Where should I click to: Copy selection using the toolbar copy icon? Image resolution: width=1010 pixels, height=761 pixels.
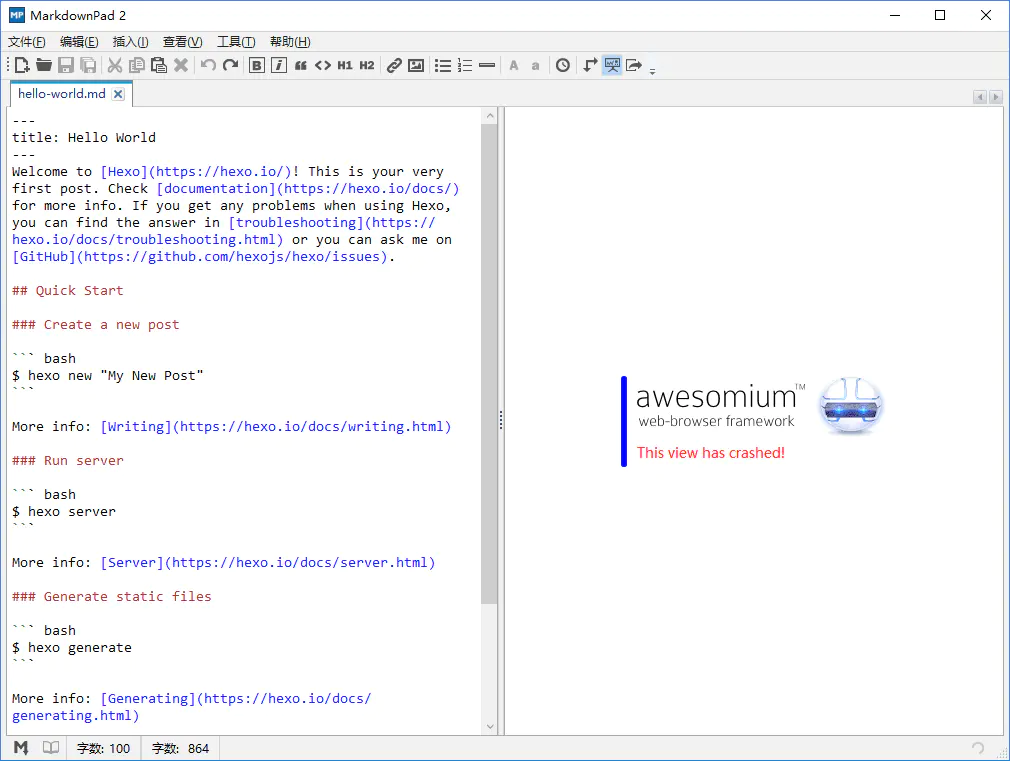tap(137, 65)
